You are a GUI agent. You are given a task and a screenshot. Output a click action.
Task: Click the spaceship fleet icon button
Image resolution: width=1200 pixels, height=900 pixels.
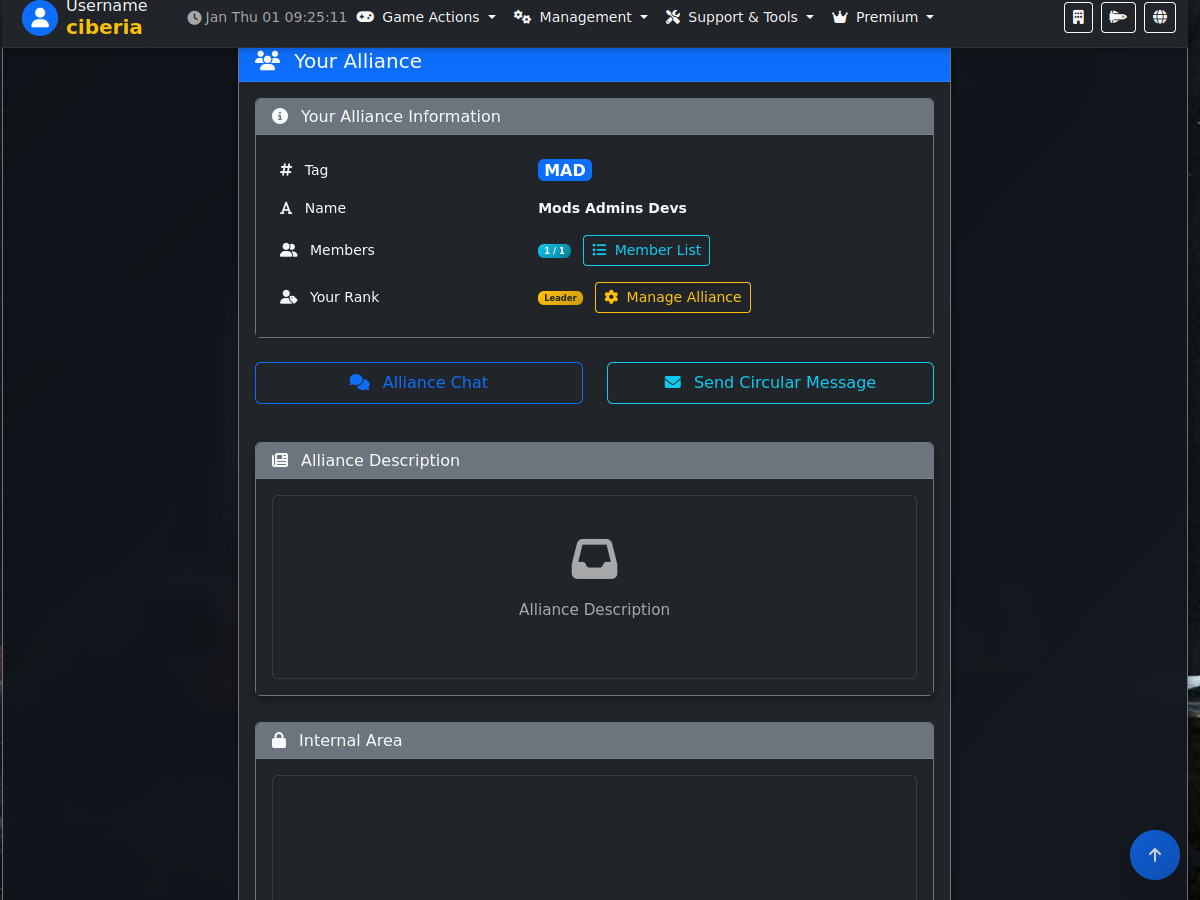tap(1118, 17)
